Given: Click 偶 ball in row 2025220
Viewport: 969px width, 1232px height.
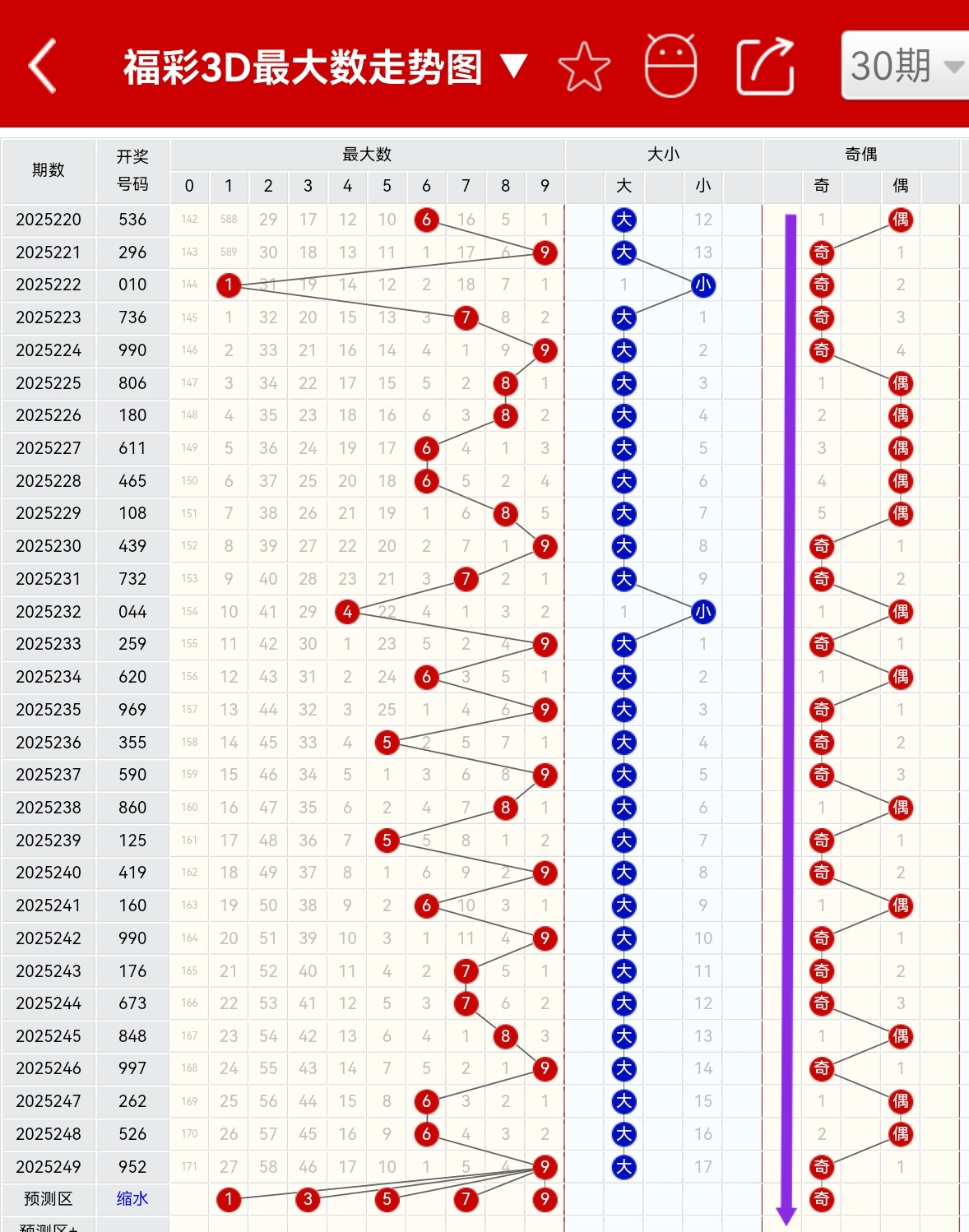Looking at the screenshot, I should (901, 220).
